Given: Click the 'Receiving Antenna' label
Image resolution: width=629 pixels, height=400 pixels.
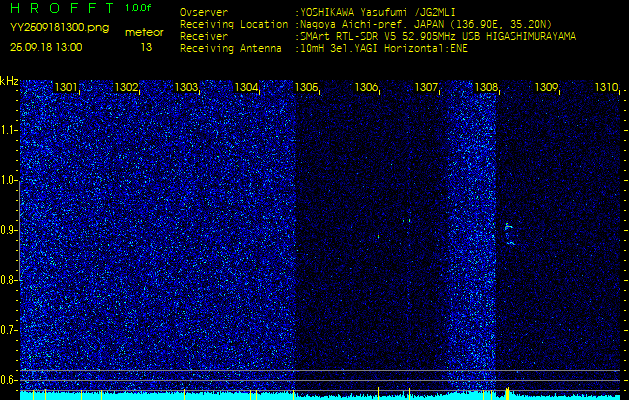Looking at the screenshot, I should 231,49.
